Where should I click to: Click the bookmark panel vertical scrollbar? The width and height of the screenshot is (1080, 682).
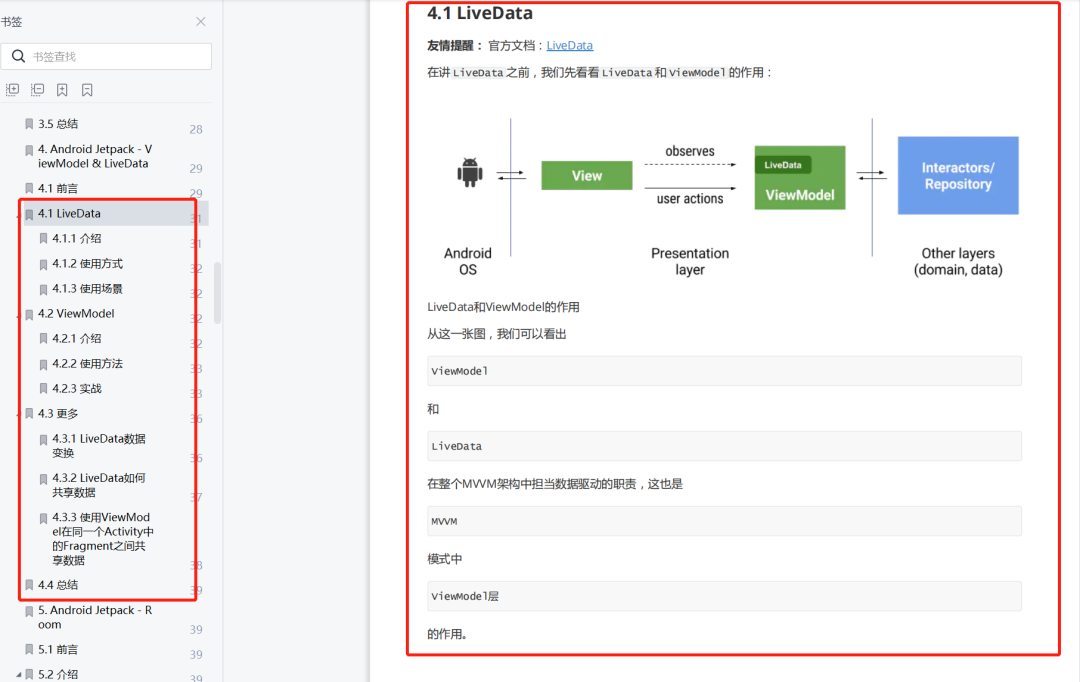(x=218, y=293)
